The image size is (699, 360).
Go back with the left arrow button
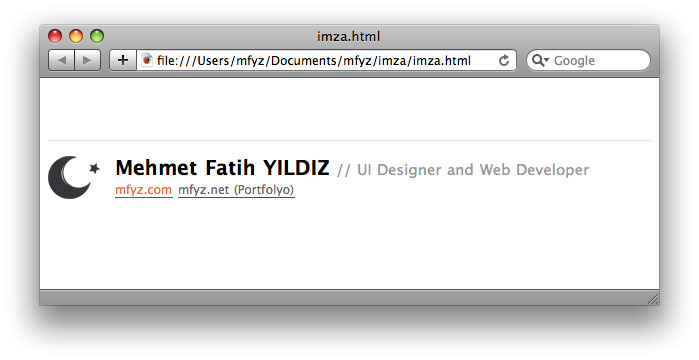[x=62, y=60]
